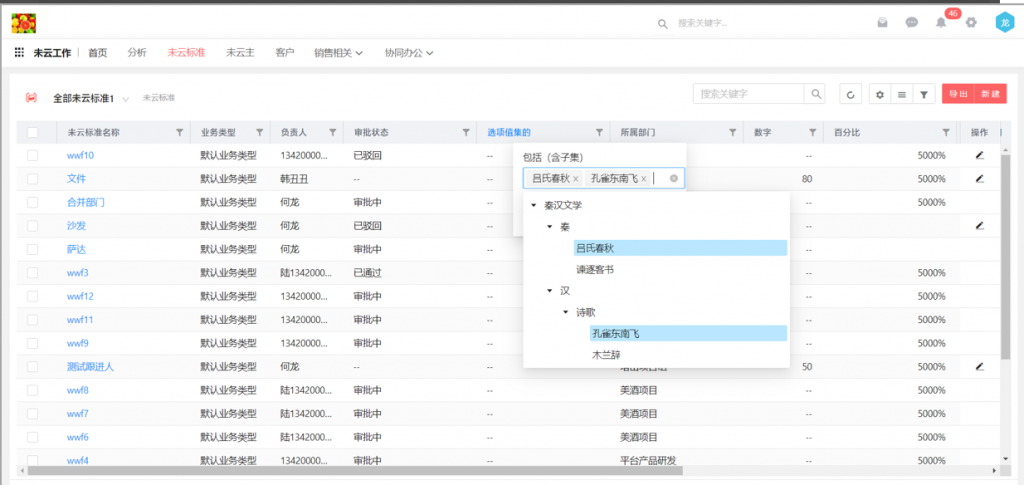
Task: Toggle the select-all checkbox in table header
Action: point(33,132)
